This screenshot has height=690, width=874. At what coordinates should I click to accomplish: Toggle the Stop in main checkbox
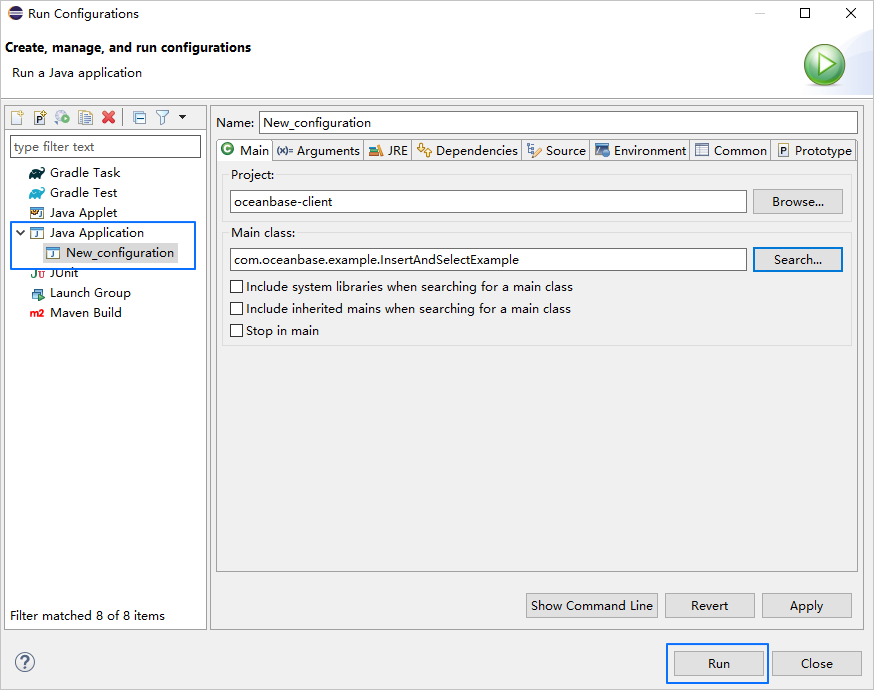point(237,331)
